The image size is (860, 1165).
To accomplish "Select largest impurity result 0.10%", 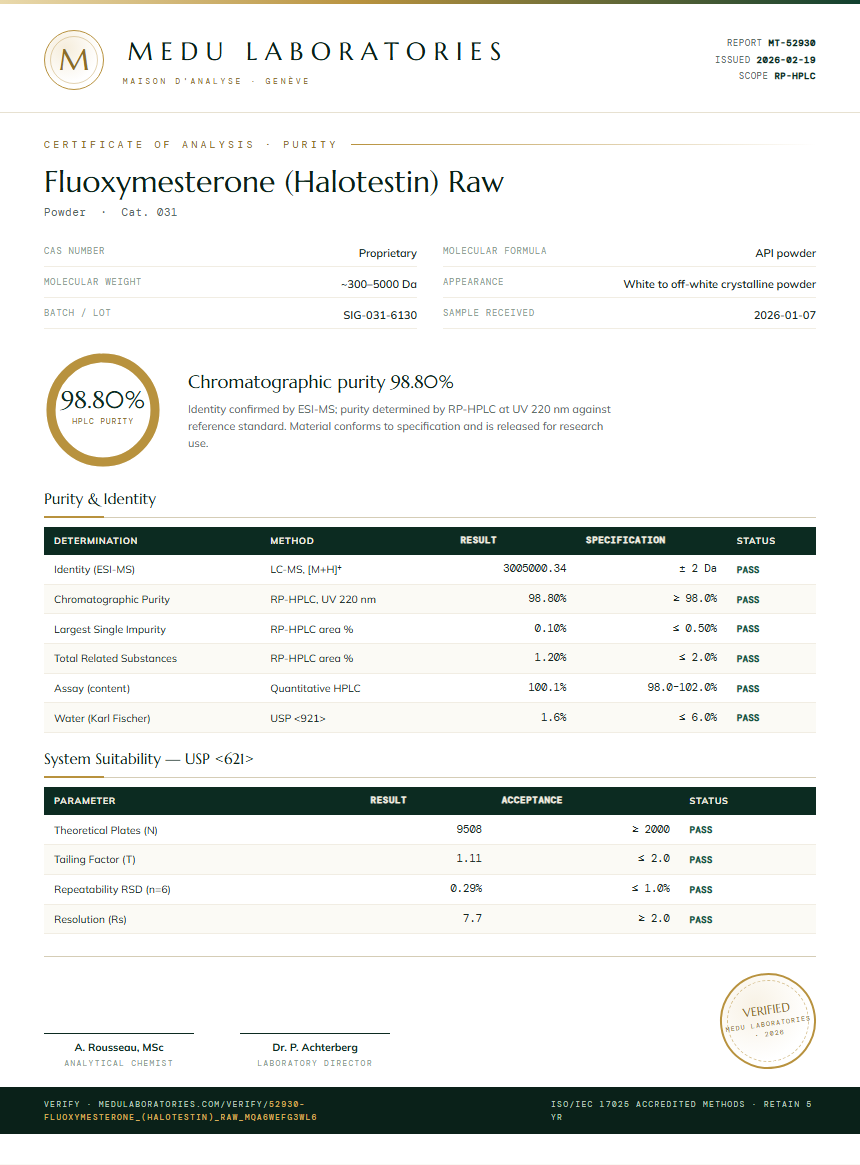I will point(550,629).
